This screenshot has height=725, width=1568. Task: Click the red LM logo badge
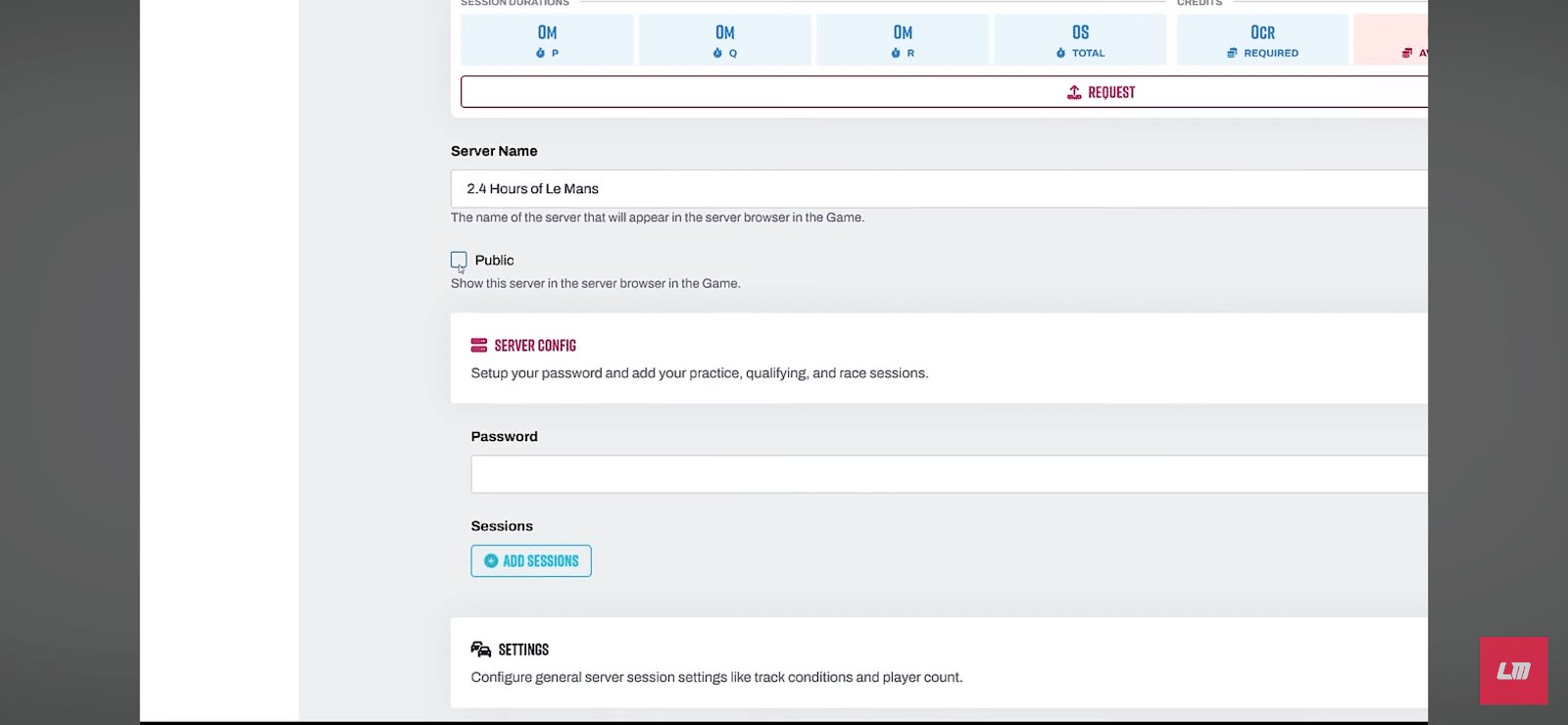pos(1513,671)
